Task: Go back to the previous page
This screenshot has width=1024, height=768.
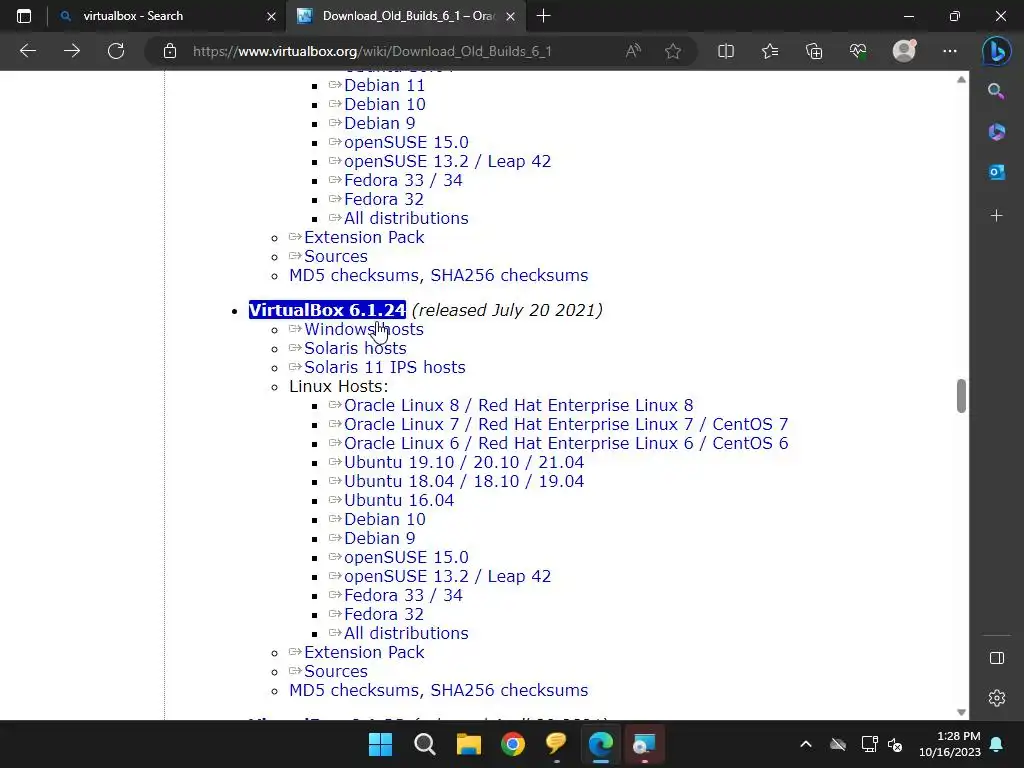Action: pos(28,51)
